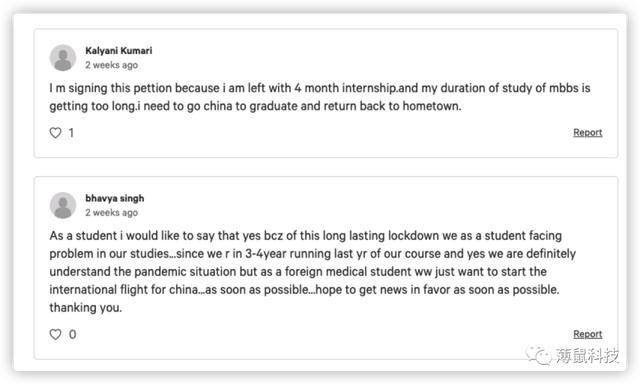Click the 薄鼠科技 watermark text
Screen dimensions: 640x384
[x=587, y=355]
